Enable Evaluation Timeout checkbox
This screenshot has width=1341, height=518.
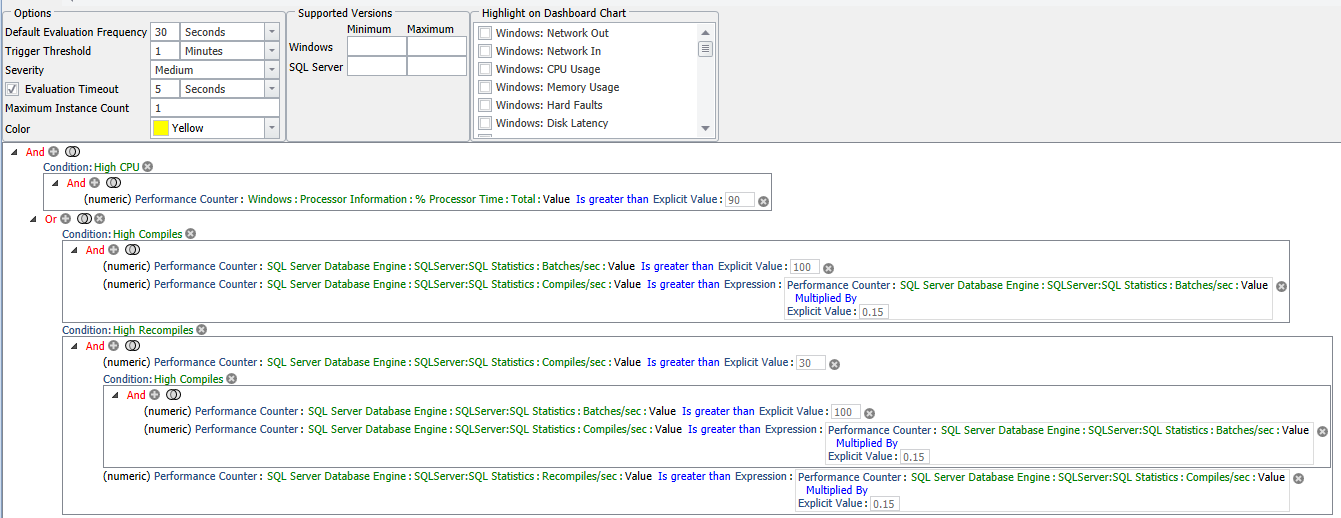point(12,89)
